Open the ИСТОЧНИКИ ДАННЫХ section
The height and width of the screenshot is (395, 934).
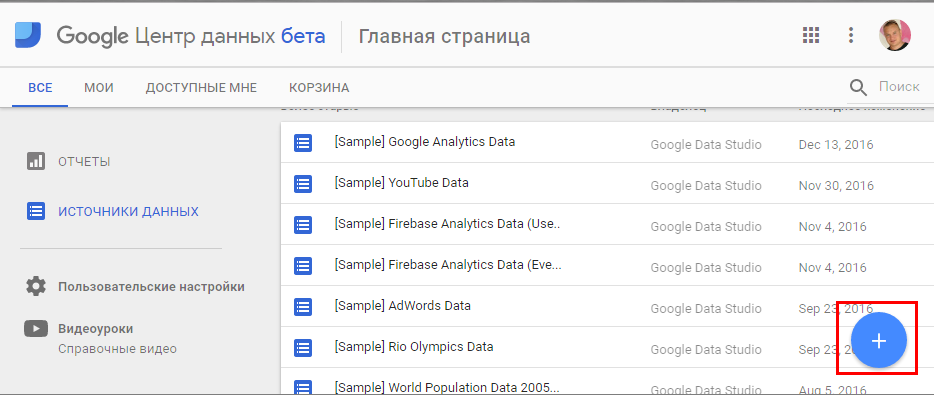click(x=128, y=212)
